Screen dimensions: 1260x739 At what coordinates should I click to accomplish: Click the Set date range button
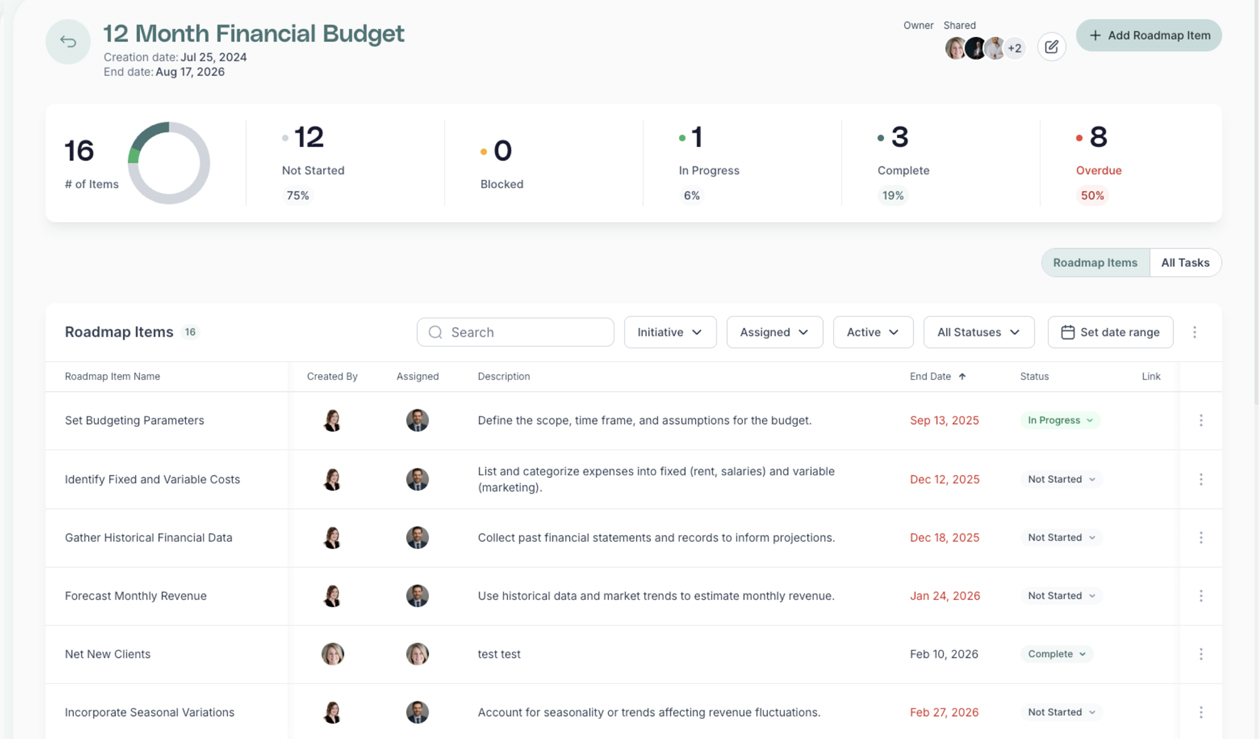(1110, 332)
